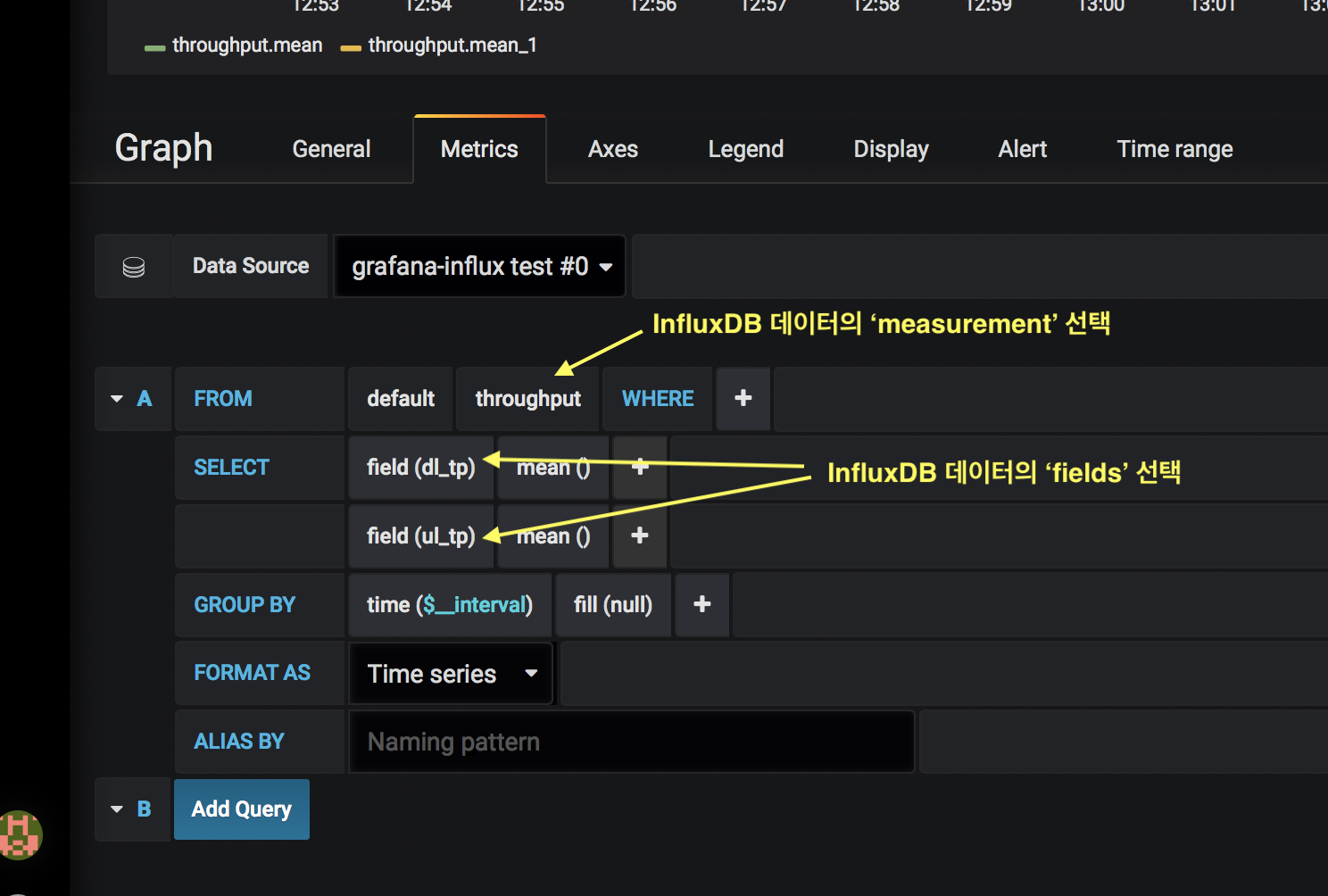Click mean () on the ul_tp row
This screenshot has width=1328, height=896.
pos(553,535)
